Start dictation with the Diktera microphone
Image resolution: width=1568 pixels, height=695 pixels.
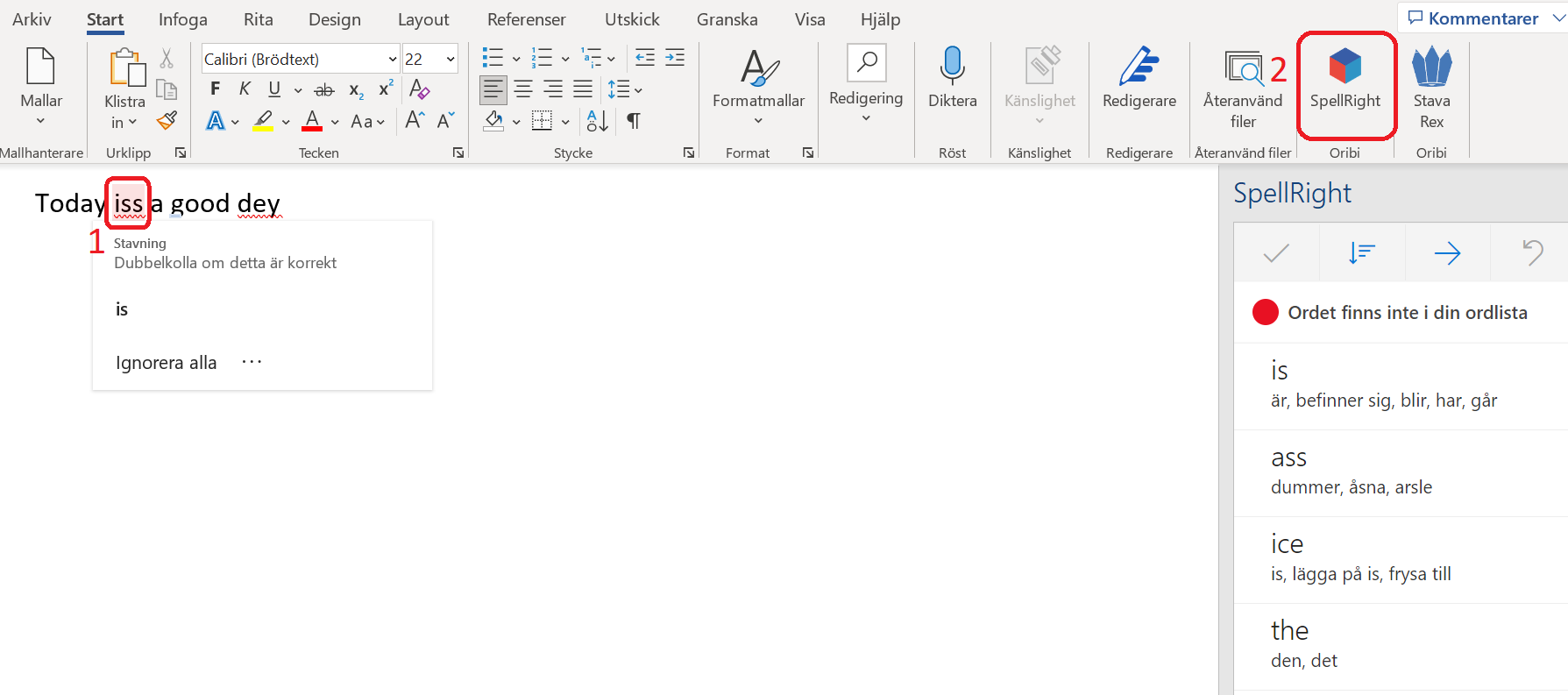[952, 79]
